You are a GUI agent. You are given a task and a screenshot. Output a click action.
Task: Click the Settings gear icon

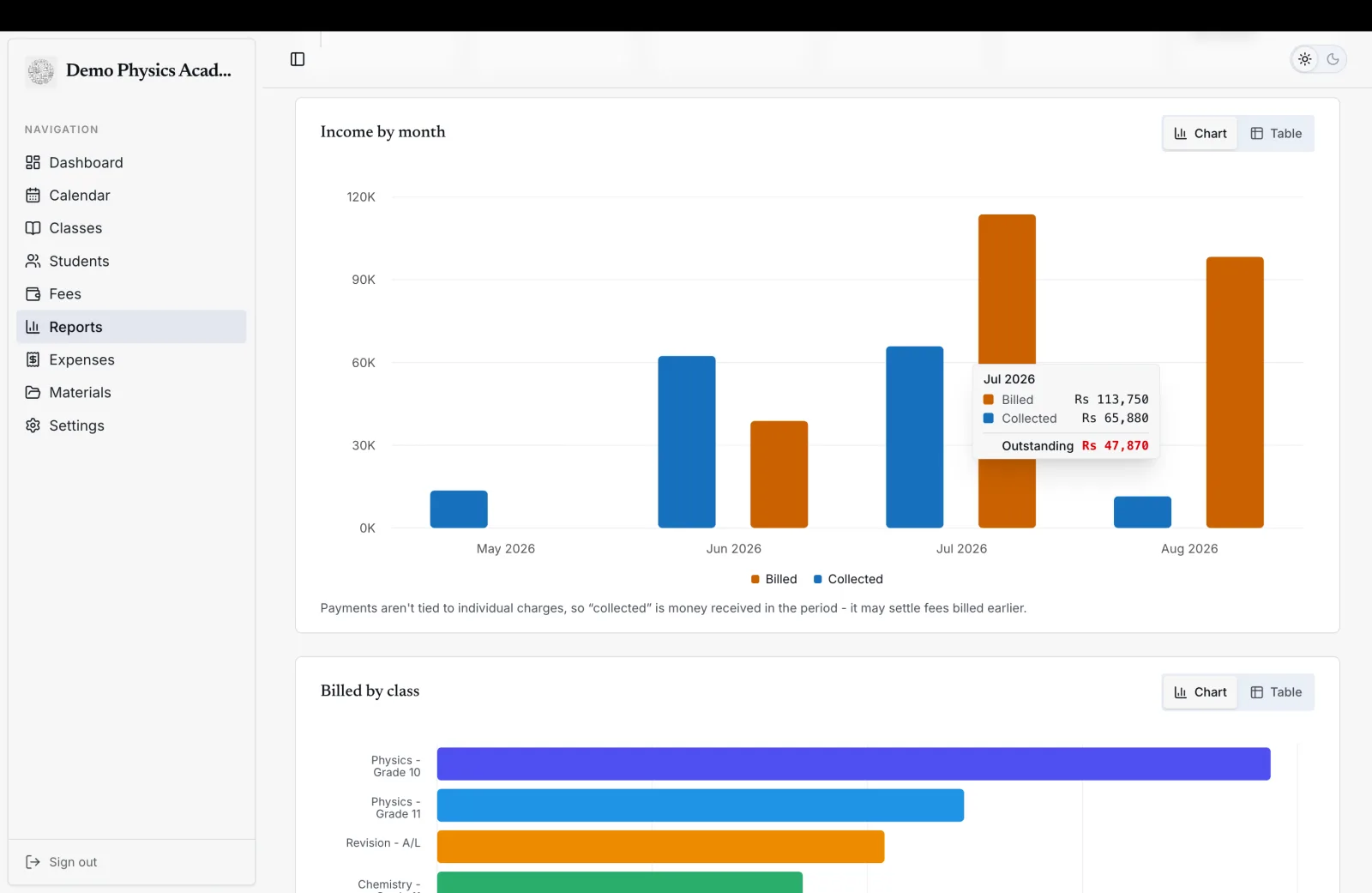(x=33, y=425)
